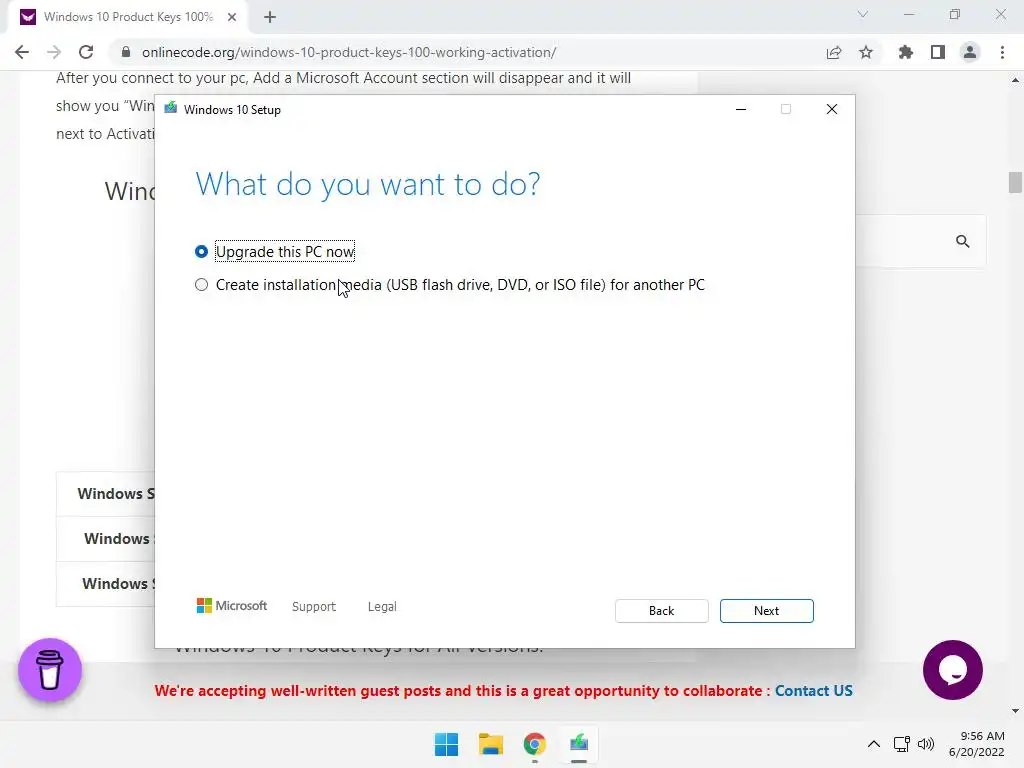Open clock showing 9:56 AM
This screenshot has height=768, width=1024.
point(977,744)
